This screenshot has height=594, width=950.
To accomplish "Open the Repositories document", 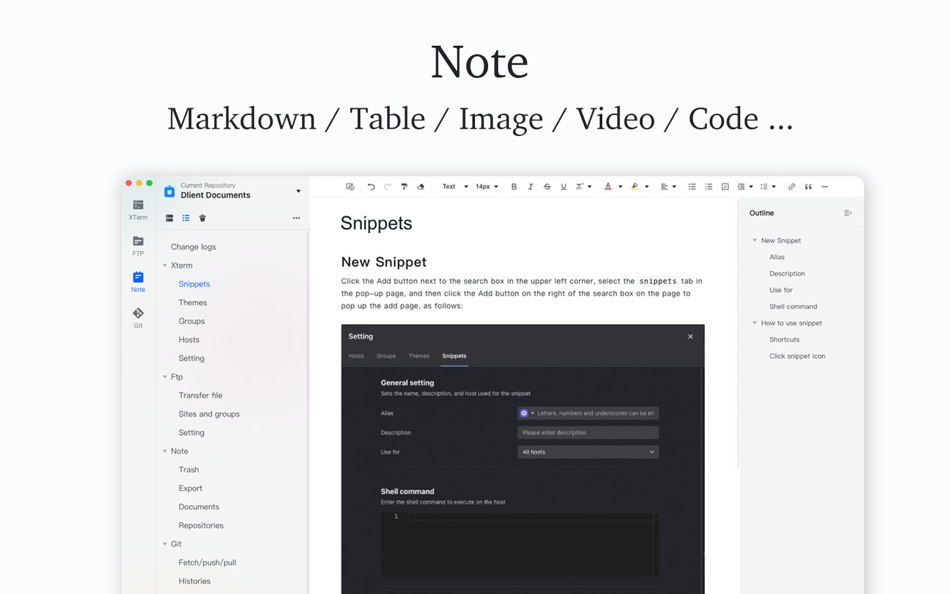I will (x=201, y=526).
